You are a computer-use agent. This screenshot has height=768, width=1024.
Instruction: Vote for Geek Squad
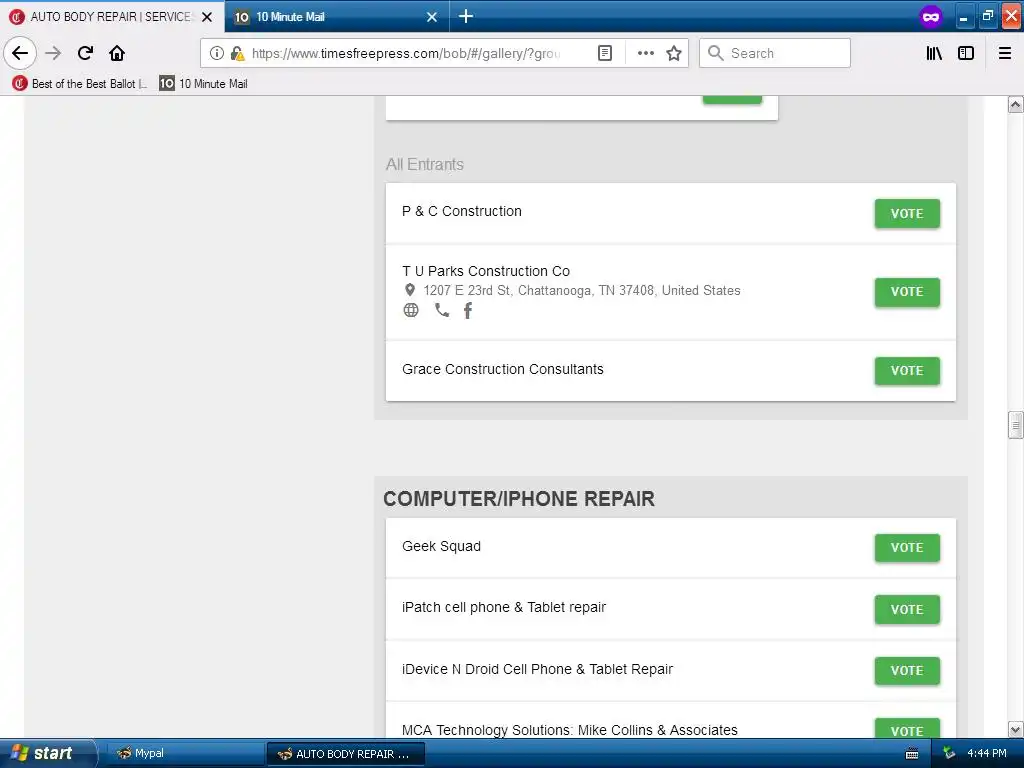pos(906,548)
